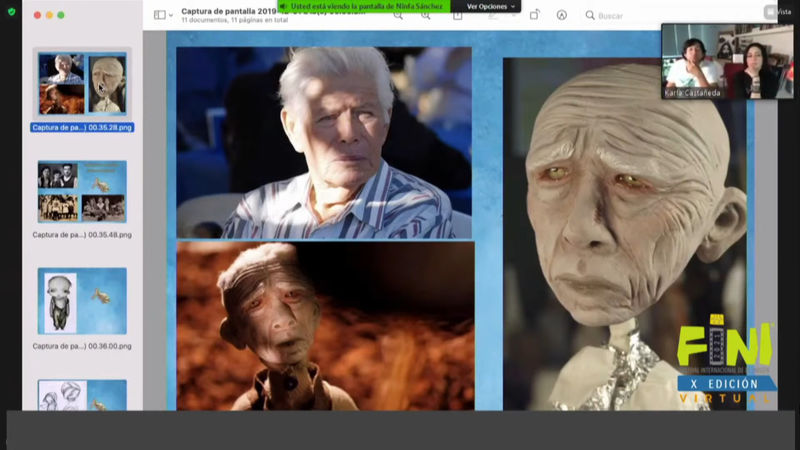Viewport: 800px width, 450px height.
Task: Click '11 documentos, 11 páginas en total' subtitle
Action: click(x=235, y=20)
